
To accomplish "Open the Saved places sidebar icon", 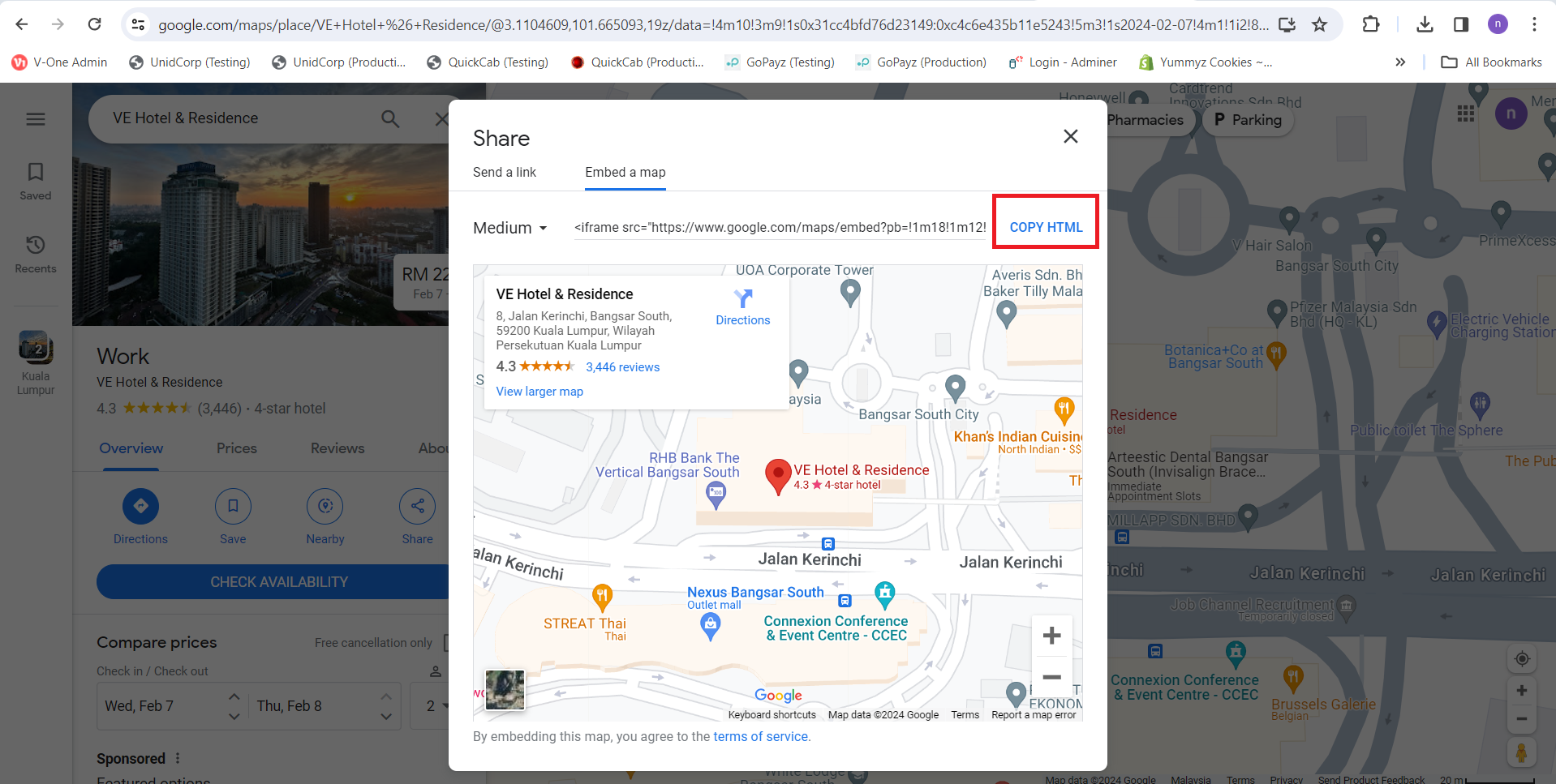I will coord(36,181).
